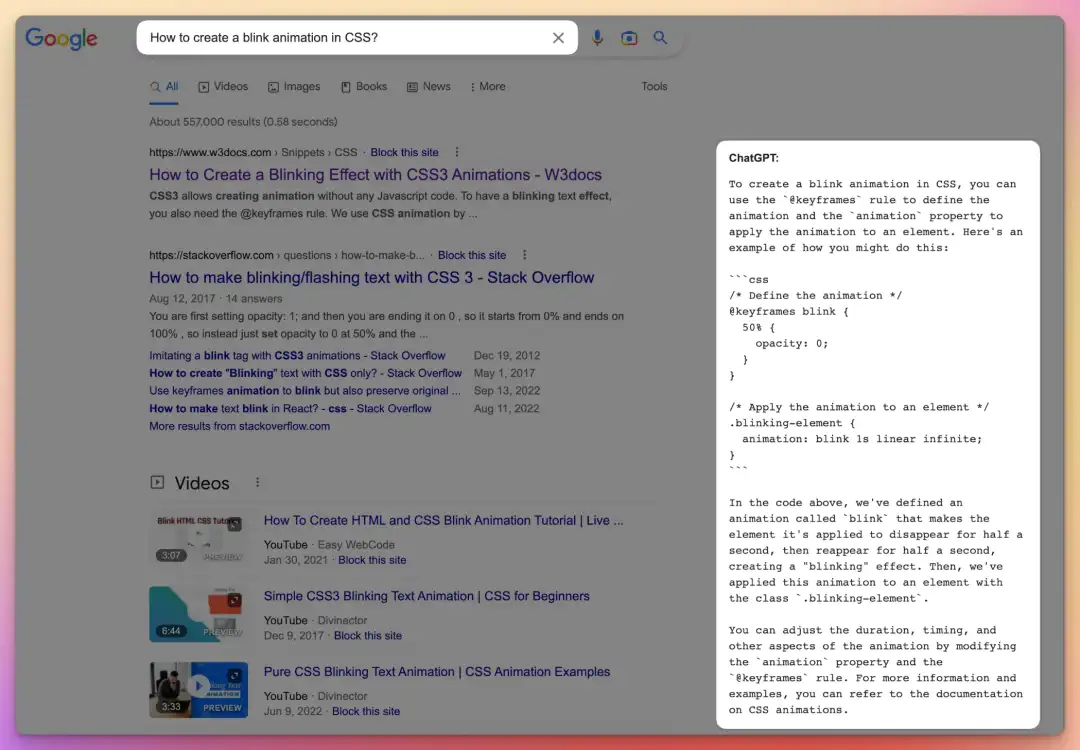Open Use keyframes animation to blink link
This screenshot has height=750, width=1080.
[305, 390]
